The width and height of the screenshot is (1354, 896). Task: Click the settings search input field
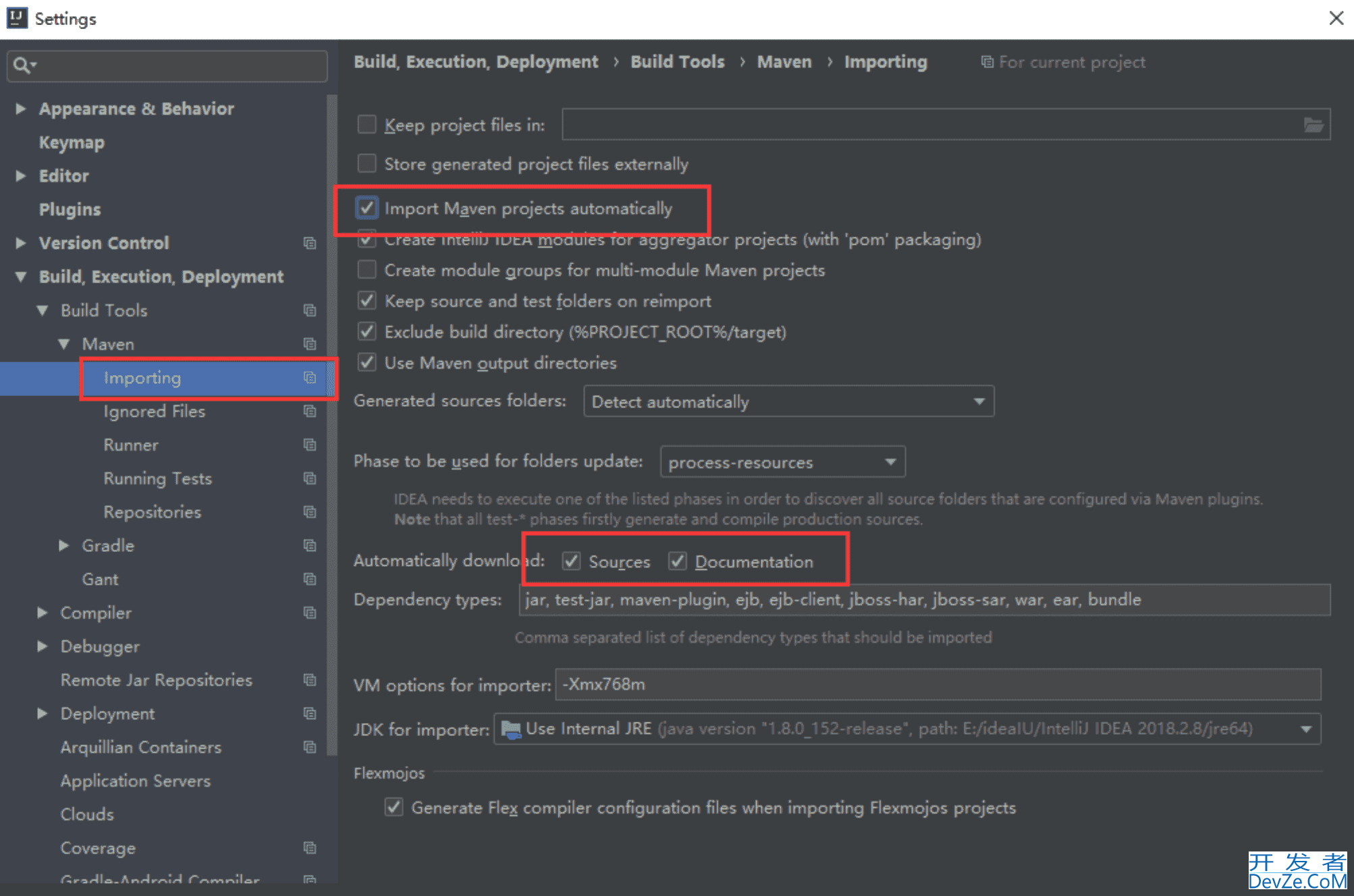tap(167, 65)
